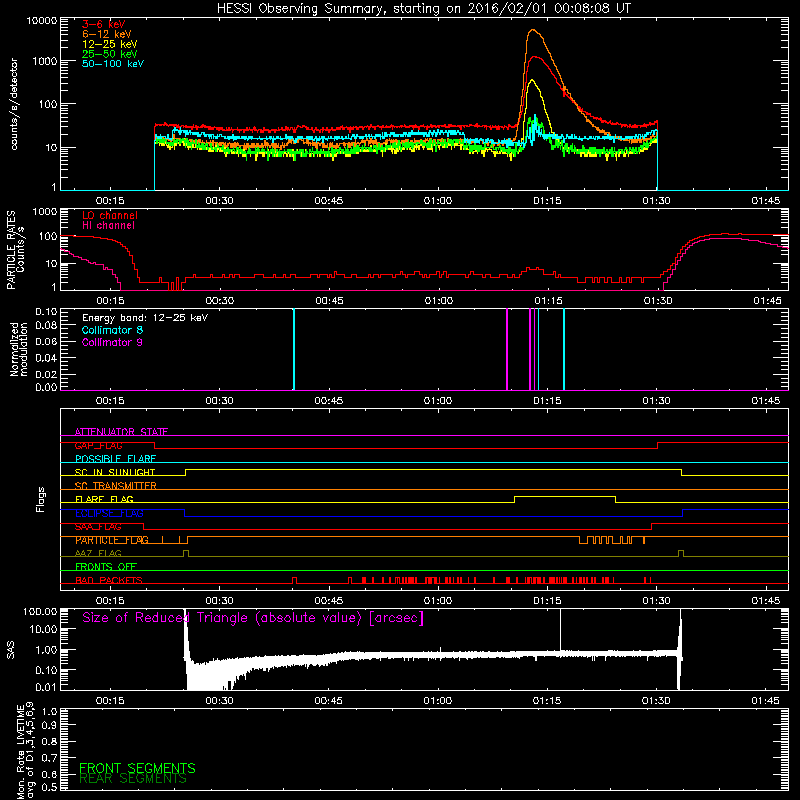Click the ATTENUATOR_STATE flag label
Screen dimensions: 800x800
pyautogui.click(x=121, y=432)
